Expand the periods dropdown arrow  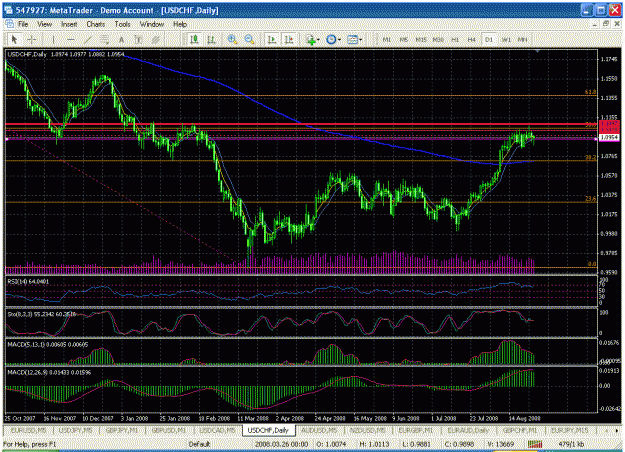[339, 39]
